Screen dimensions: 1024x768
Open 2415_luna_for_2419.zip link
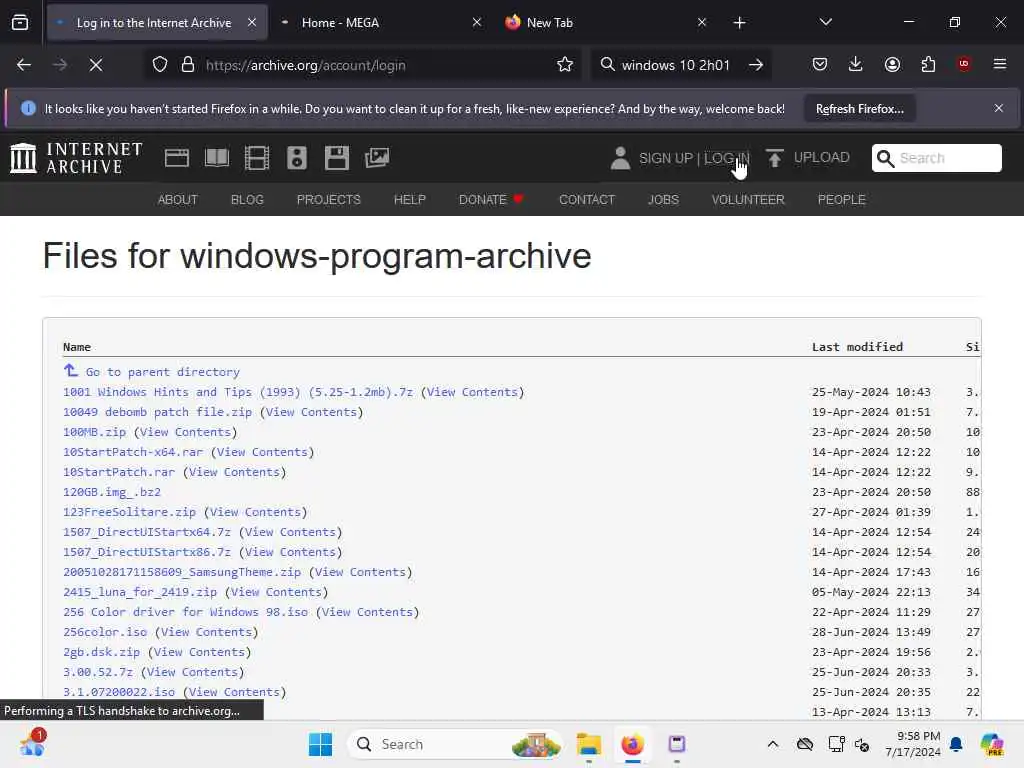pyautogui.click(x=140, y=592)
